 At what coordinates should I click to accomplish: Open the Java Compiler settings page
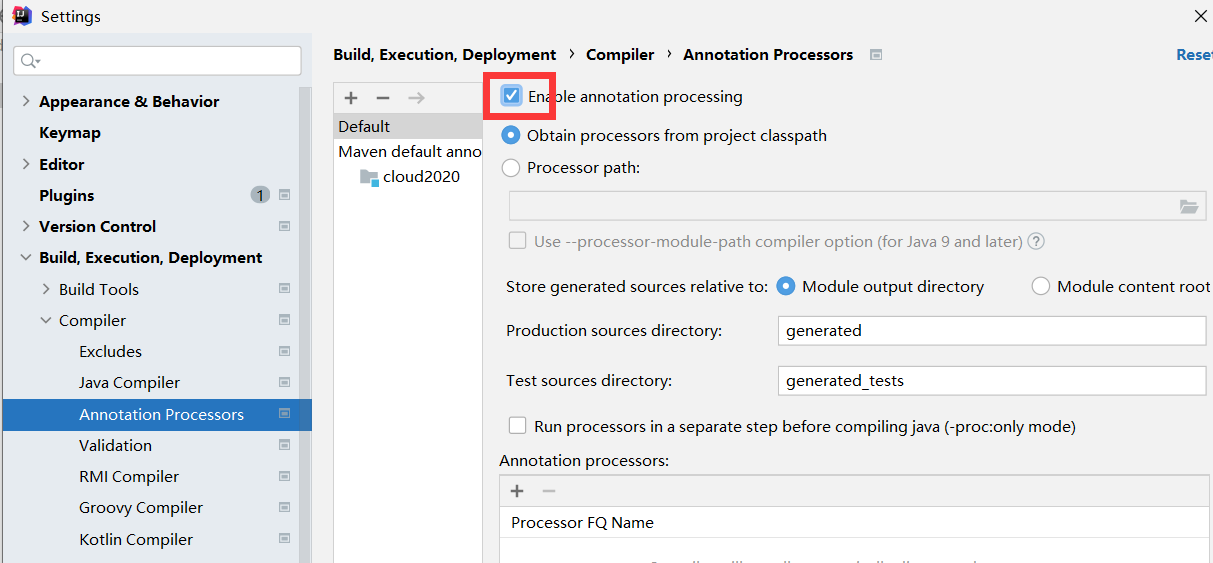coord(129,382)
